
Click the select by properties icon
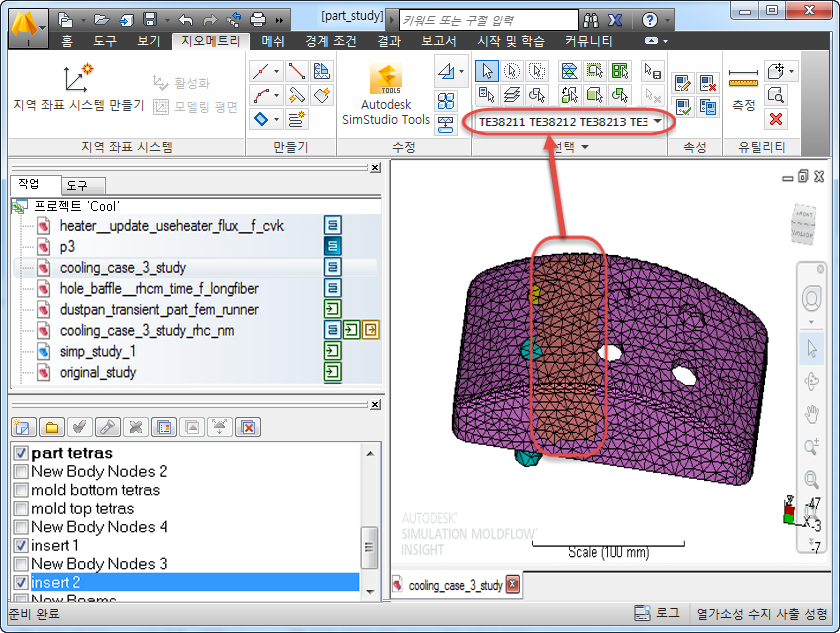(x=486, y=95)
